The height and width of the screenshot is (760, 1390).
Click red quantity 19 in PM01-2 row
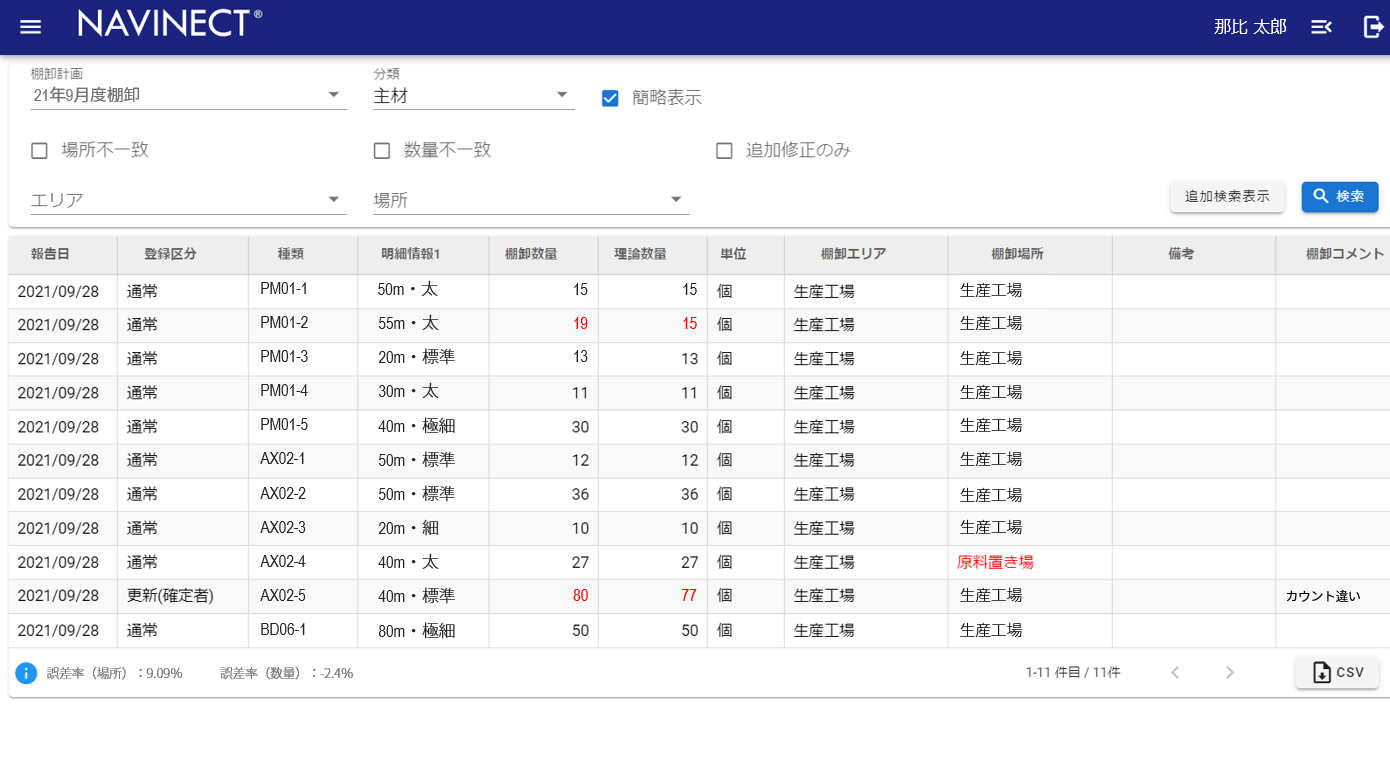pyautogui.click(x=580, y=324)
